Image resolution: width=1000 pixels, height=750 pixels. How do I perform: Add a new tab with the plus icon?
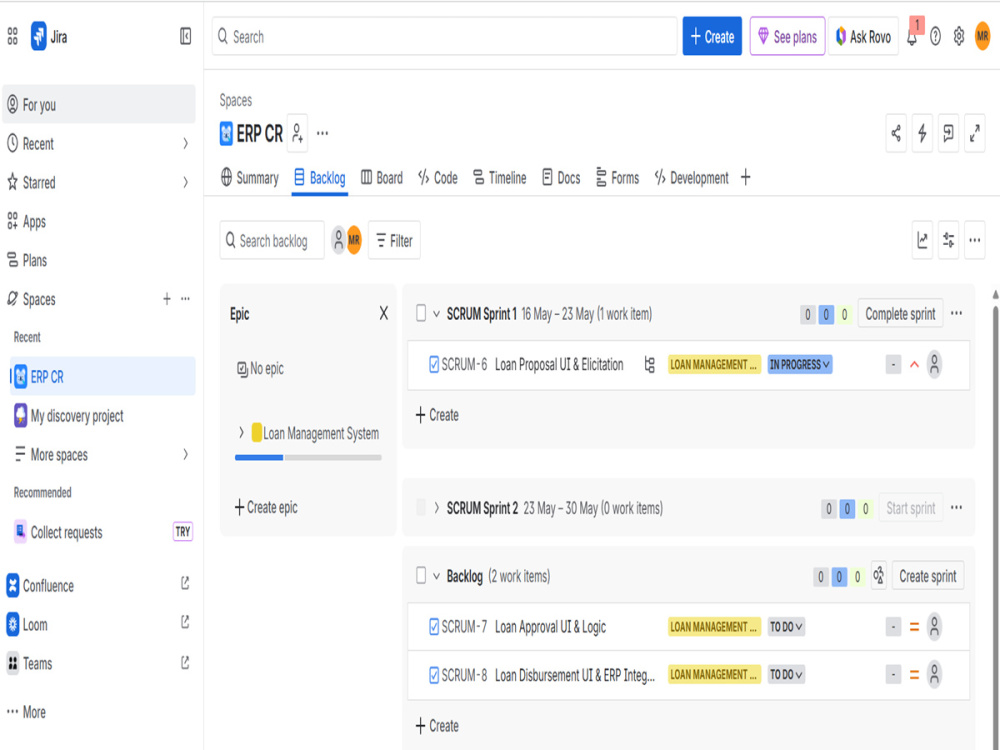tap(746, 177)
